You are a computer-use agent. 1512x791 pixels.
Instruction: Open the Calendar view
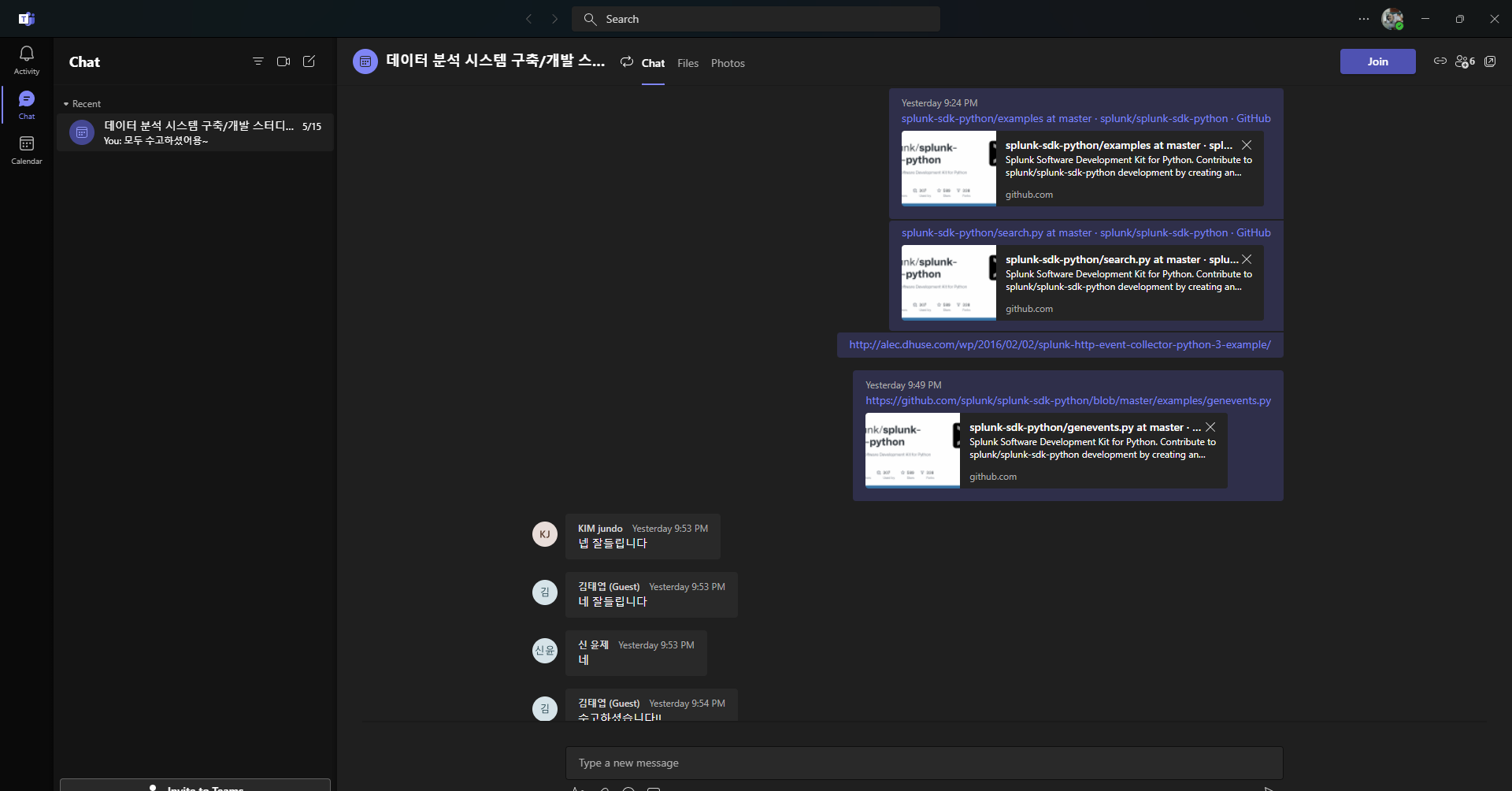click(26, 150)
